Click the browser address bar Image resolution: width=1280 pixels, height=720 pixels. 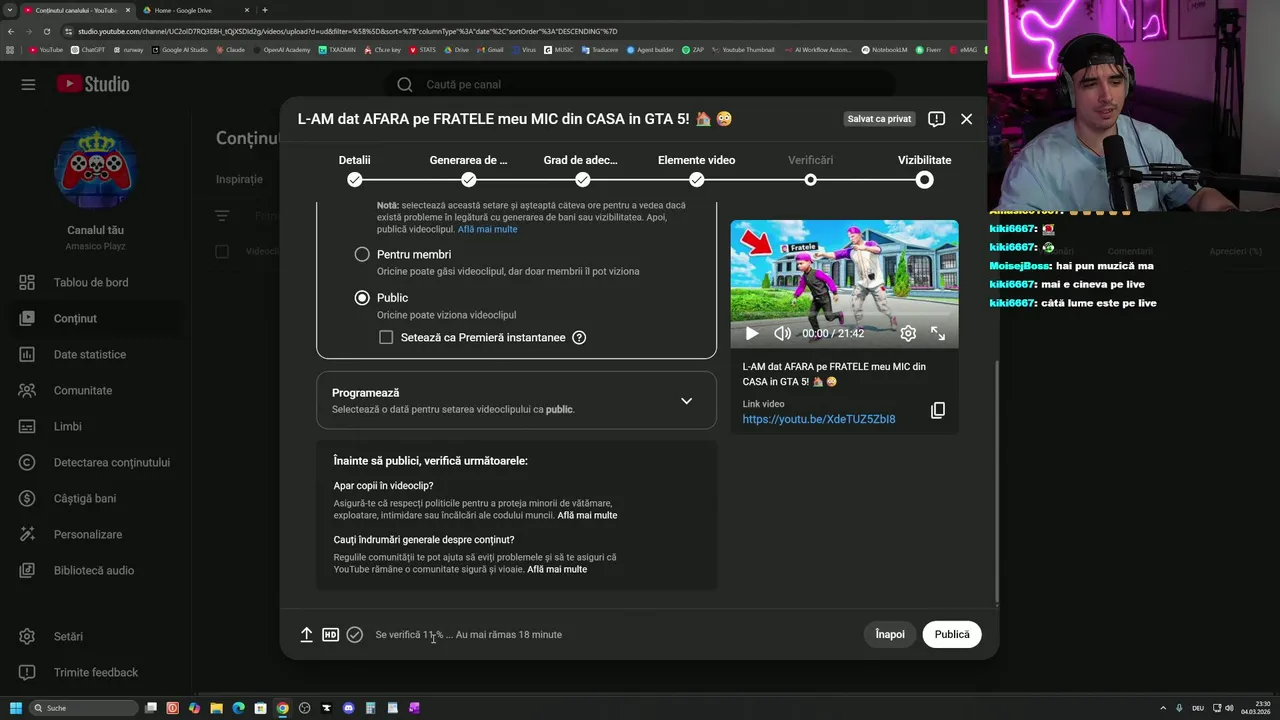click(520, 31)
